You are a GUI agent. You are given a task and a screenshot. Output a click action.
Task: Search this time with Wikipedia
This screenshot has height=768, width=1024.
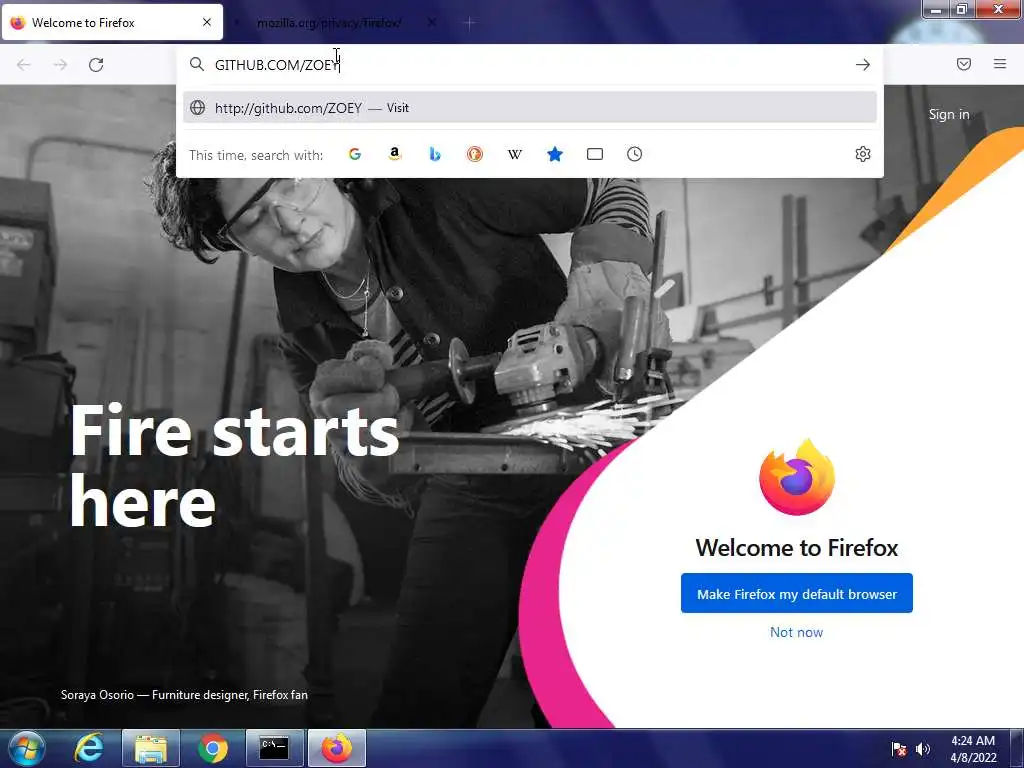tap(515, 154)
